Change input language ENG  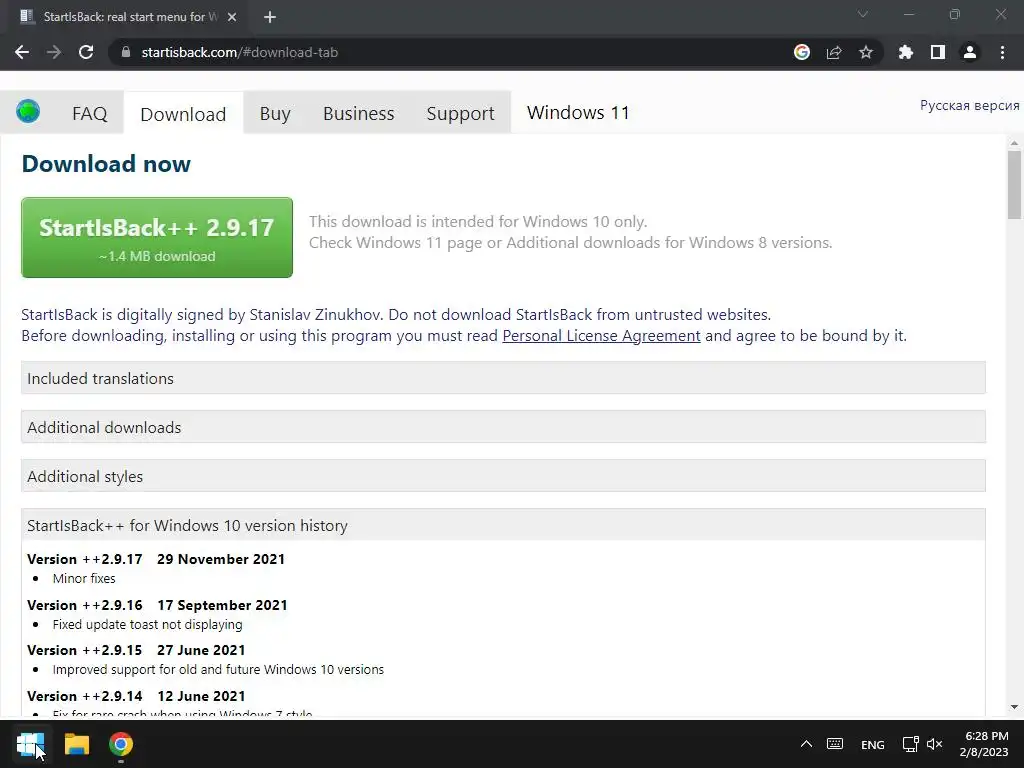click(x=872, y=744)
